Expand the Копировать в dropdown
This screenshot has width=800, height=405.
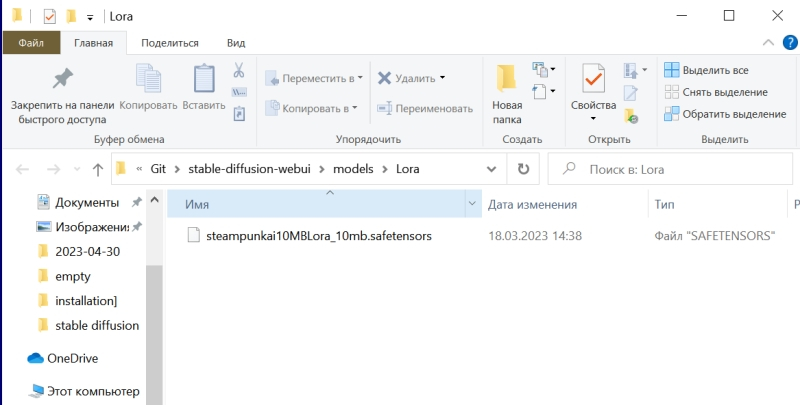[x=312, y=108]
